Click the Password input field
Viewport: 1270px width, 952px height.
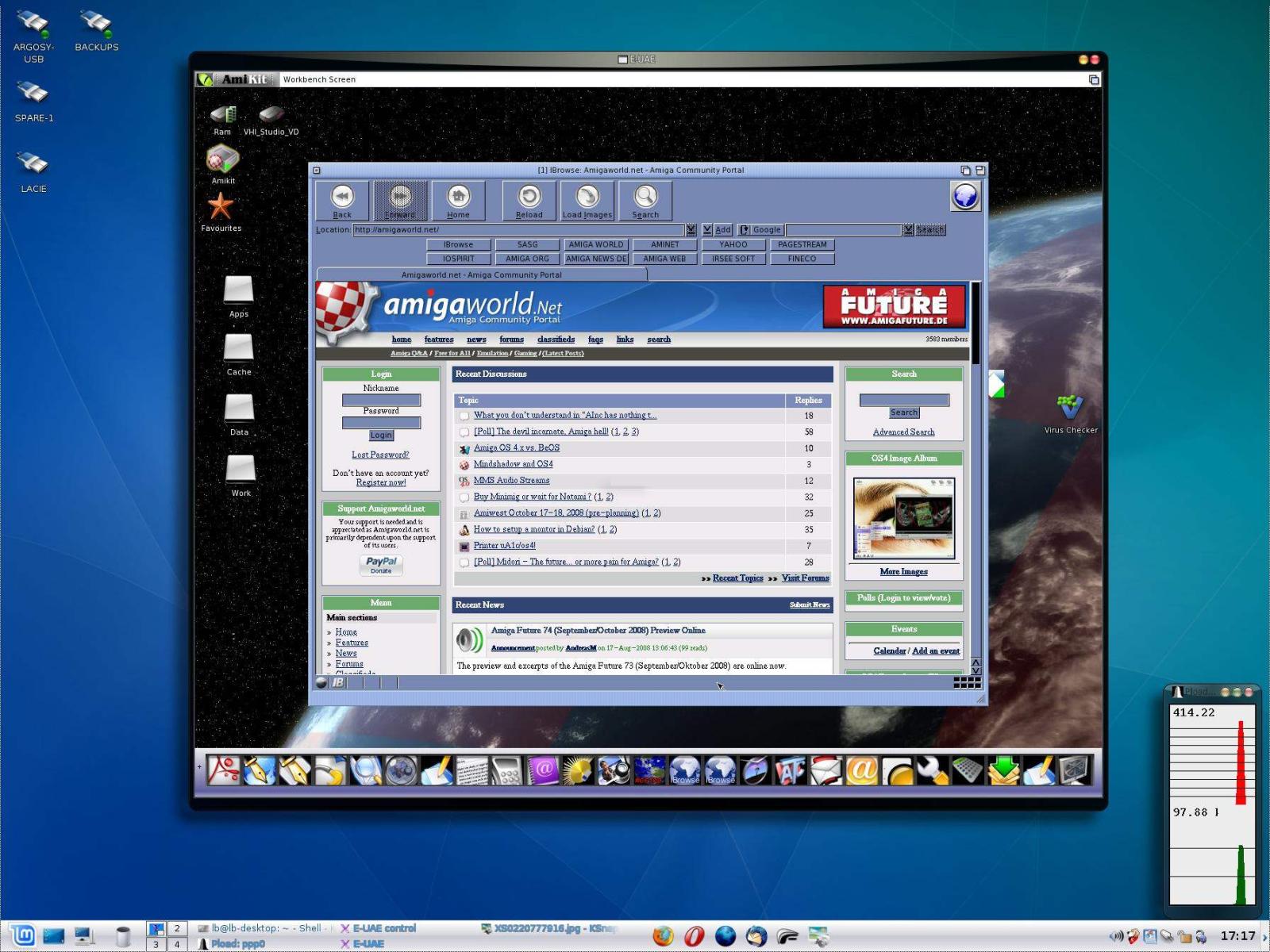pyautogui.click(x=381, y=423)
